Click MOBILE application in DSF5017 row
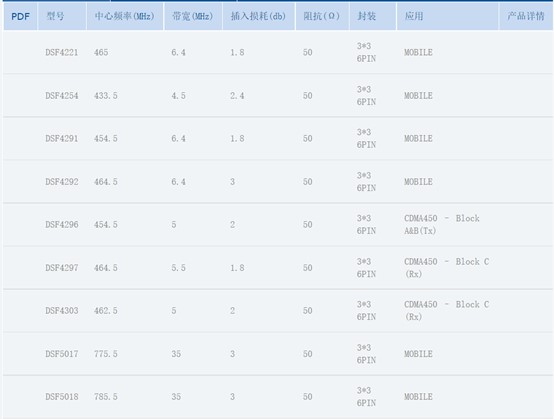Viewport: 554px width, 419px height. [x=418, y=354]
